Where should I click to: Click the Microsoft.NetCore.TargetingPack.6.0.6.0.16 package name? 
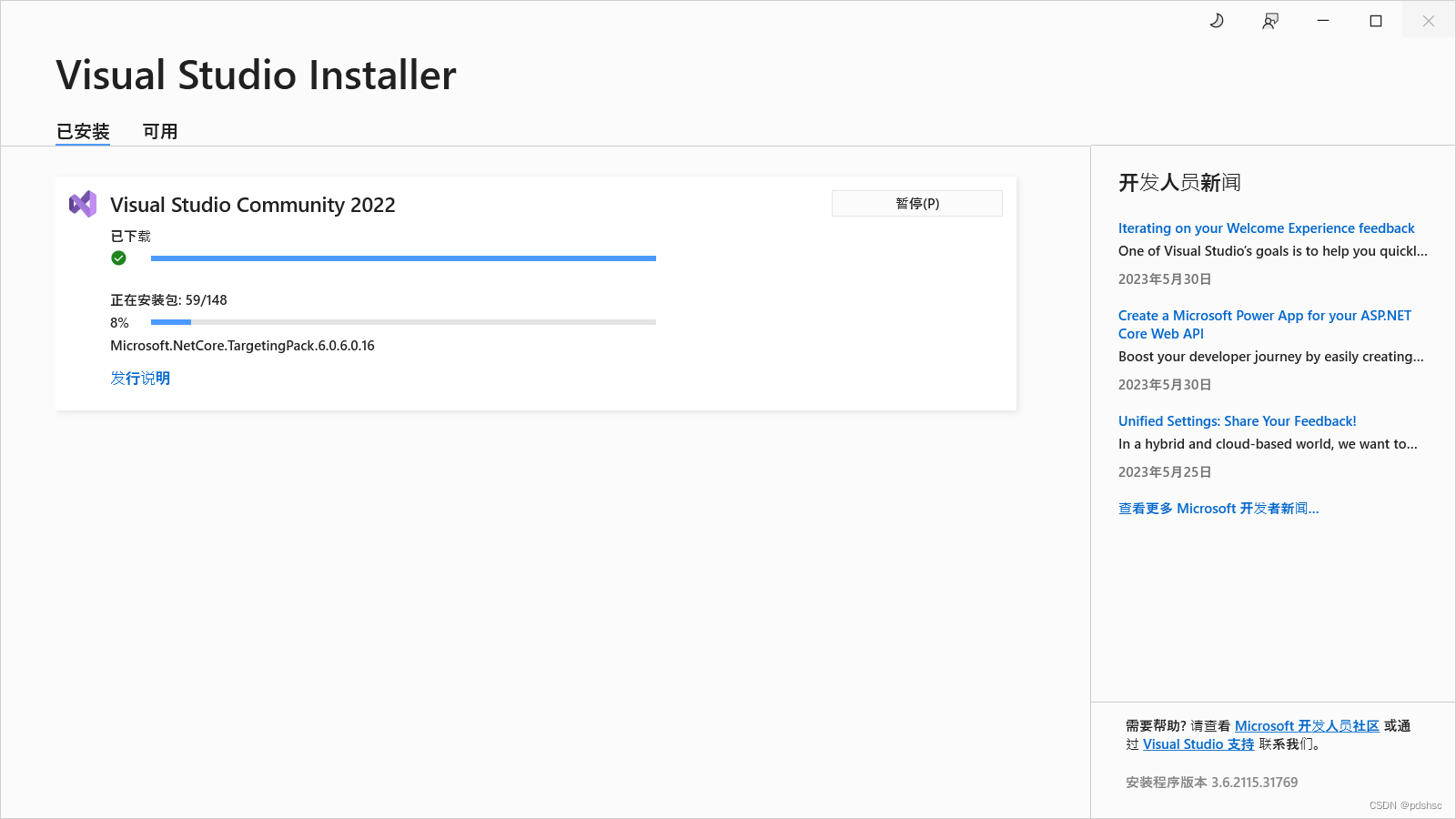click(242, 346)
